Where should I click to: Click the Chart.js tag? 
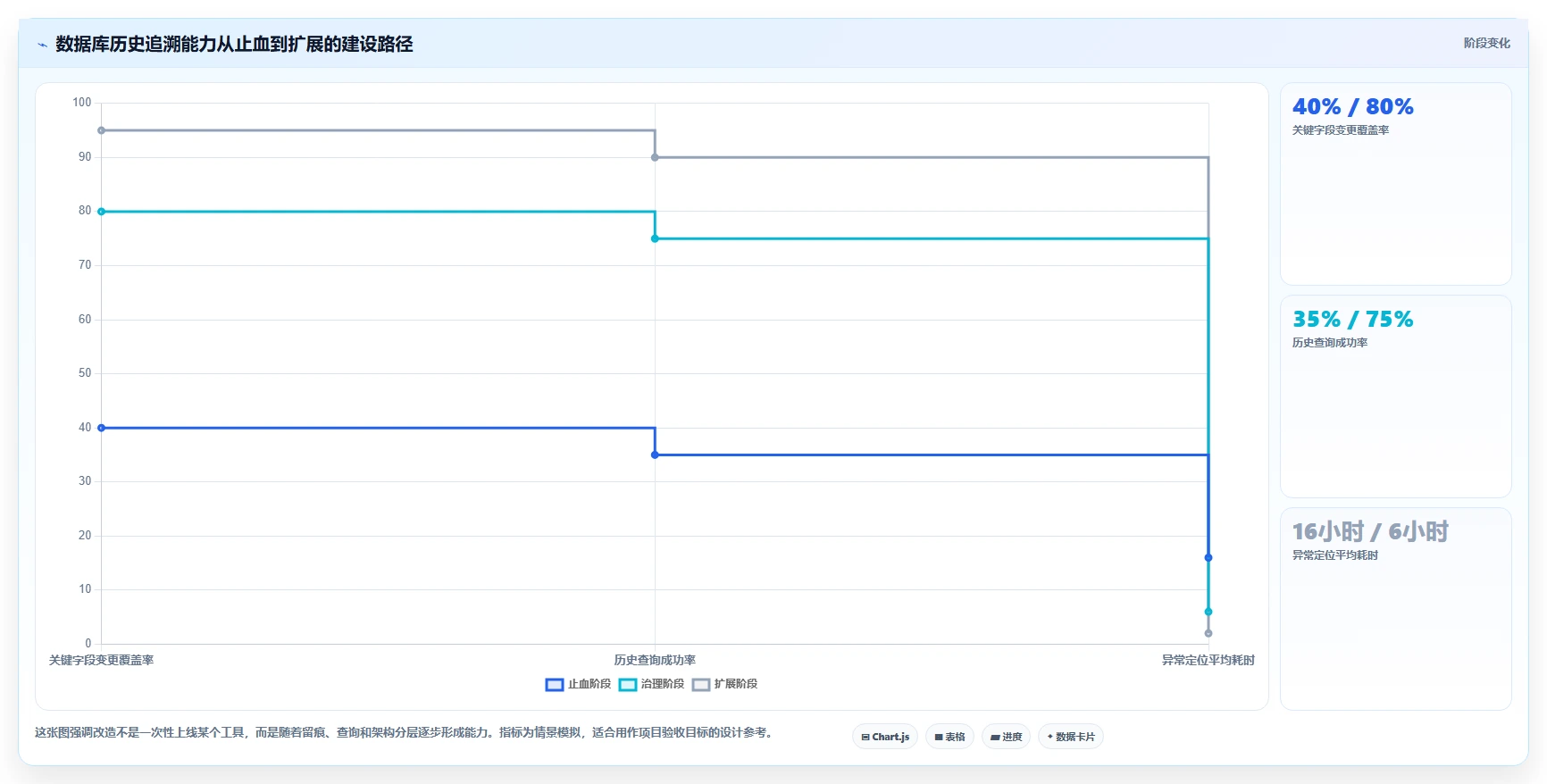(885, 737)
